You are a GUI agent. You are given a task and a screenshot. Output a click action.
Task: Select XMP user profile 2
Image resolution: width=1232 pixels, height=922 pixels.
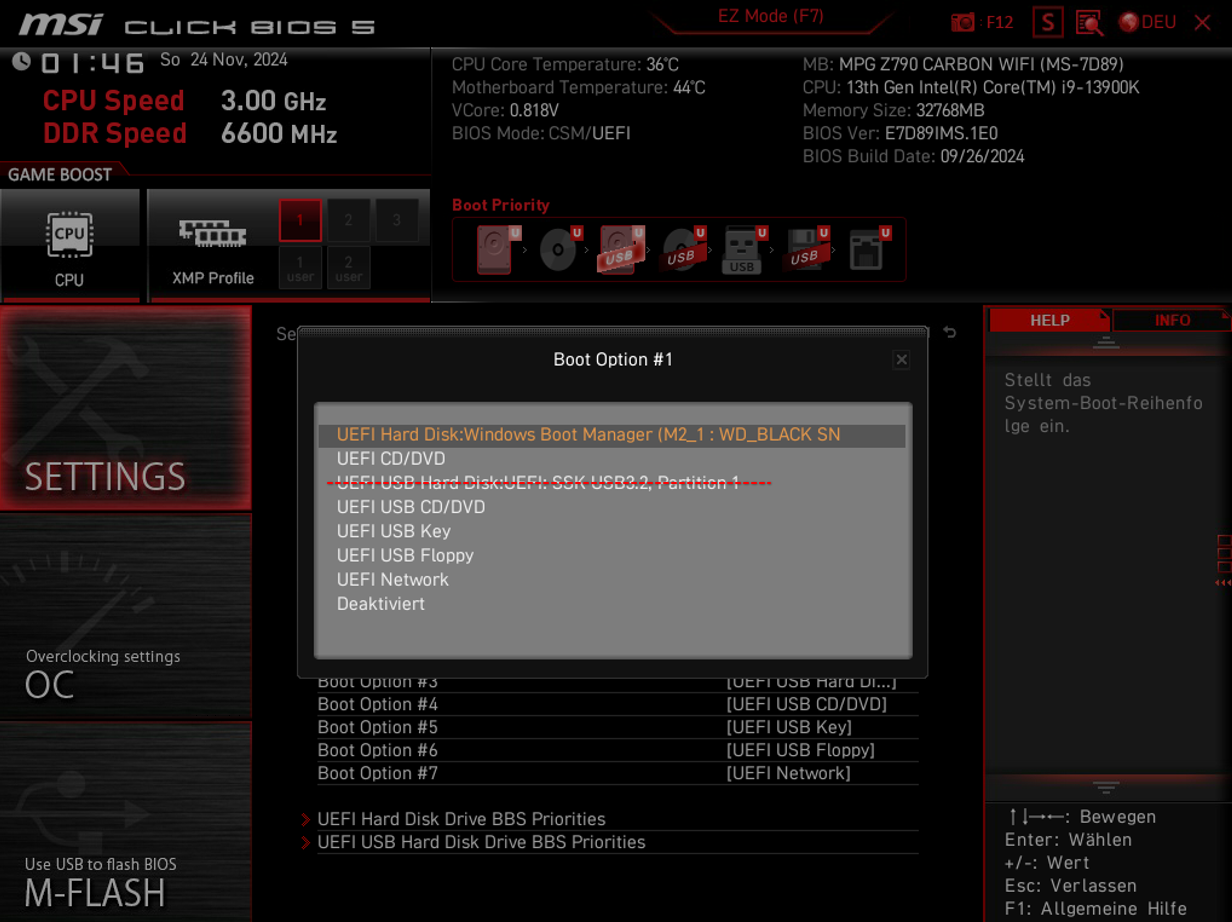(x=348, y=268)
